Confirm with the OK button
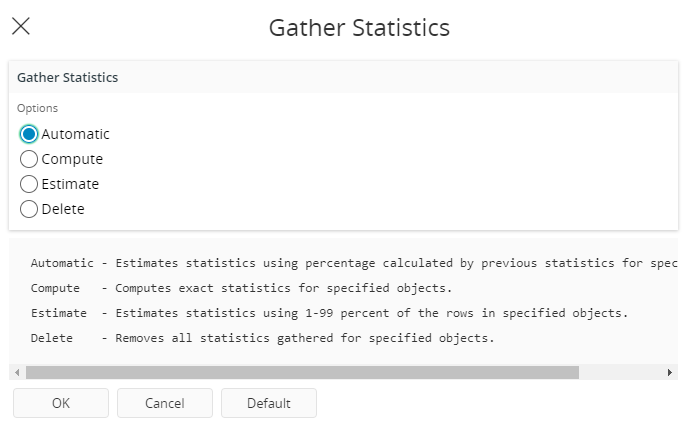Screen dimensions: 687x424 (60, 403)
